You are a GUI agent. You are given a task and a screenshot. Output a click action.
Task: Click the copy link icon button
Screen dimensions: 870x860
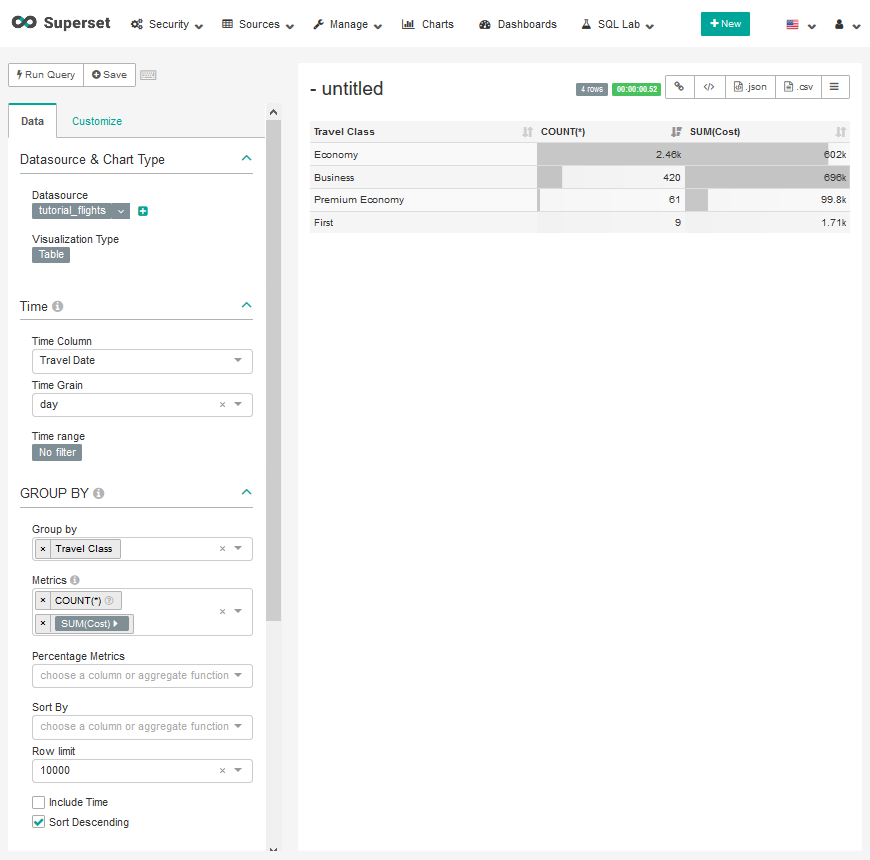click(679, 87)
